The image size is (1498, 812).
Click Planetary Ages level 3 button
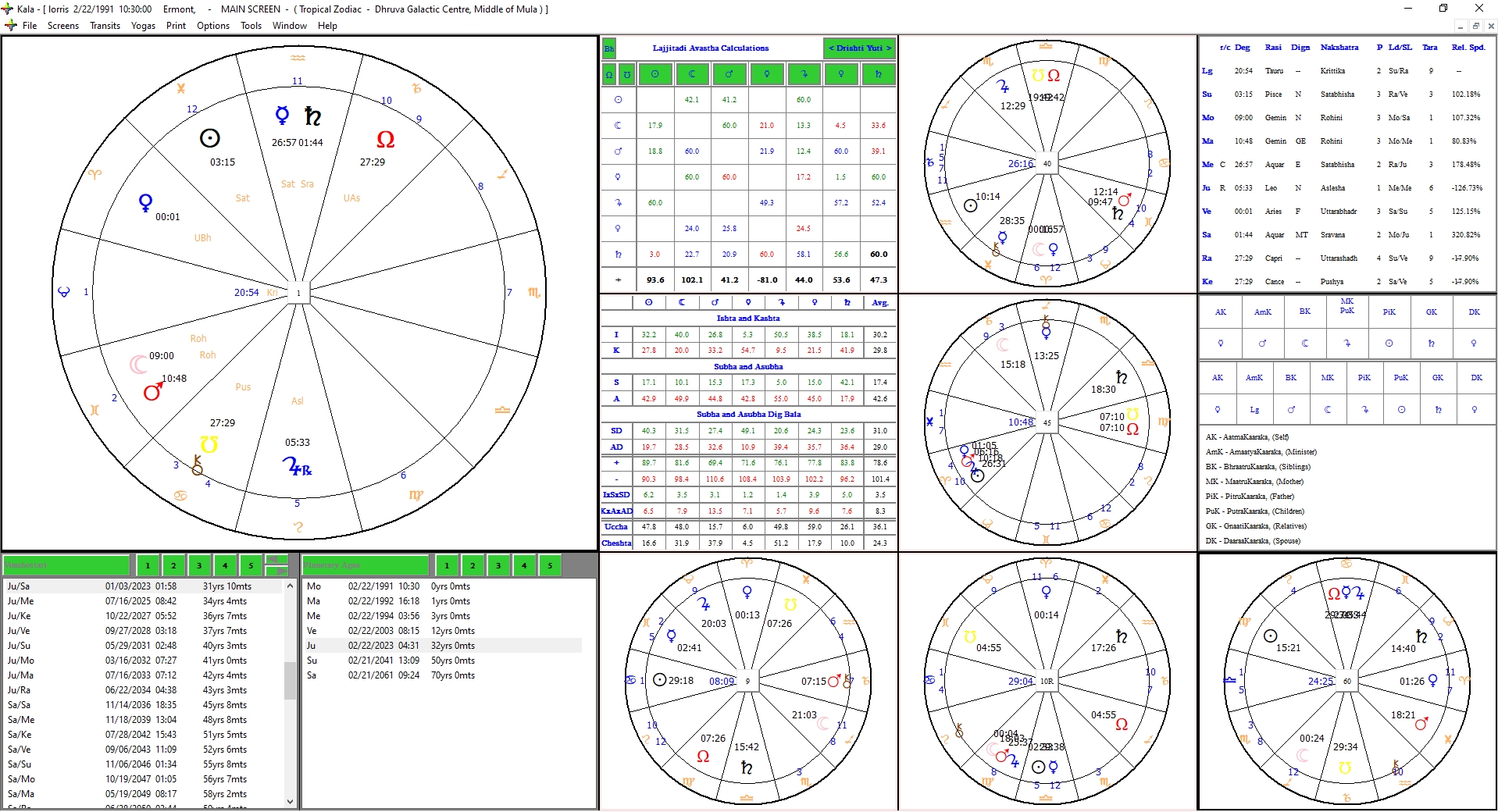point(498,565)
